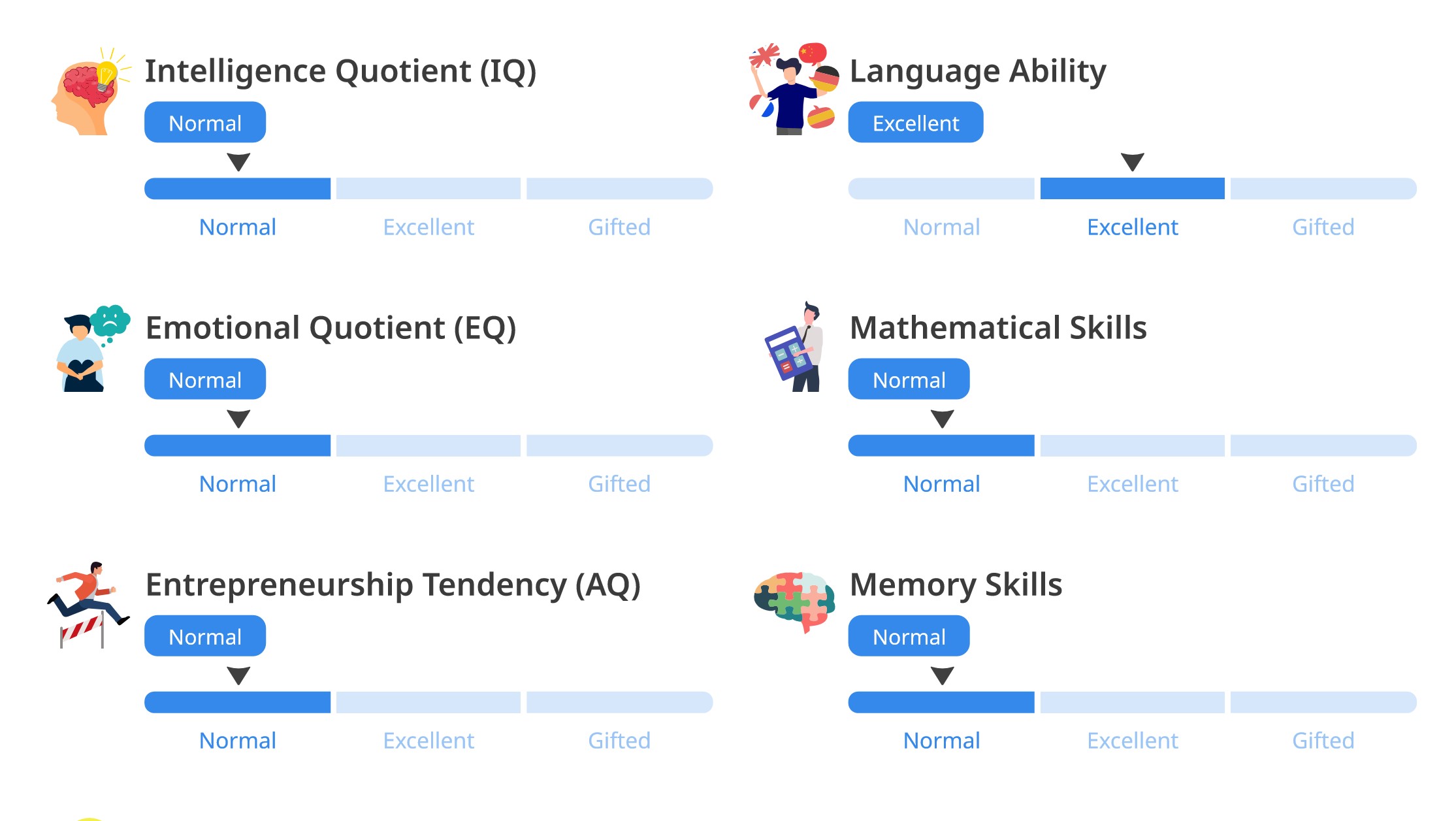This screenshot has width=1456, height=821.
Task: Click the Excellent label under Memory Skills
Action: pos(1132,741)
